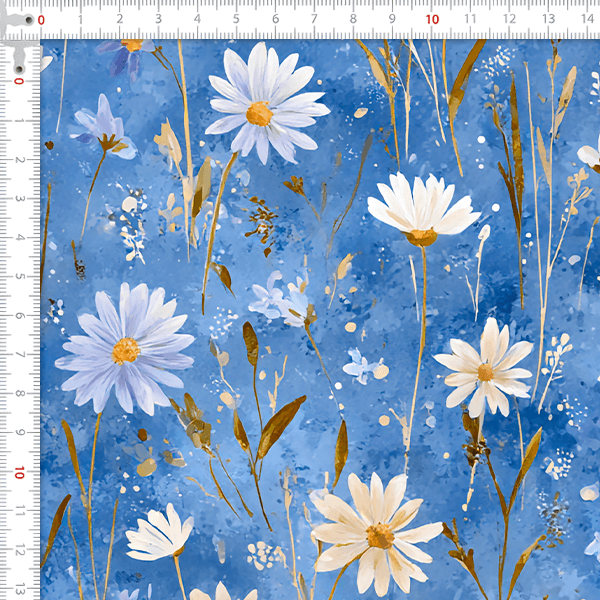Click the number 5 on the top ruler
Screen dimensions: 600x600
click(x=236, y=19)
